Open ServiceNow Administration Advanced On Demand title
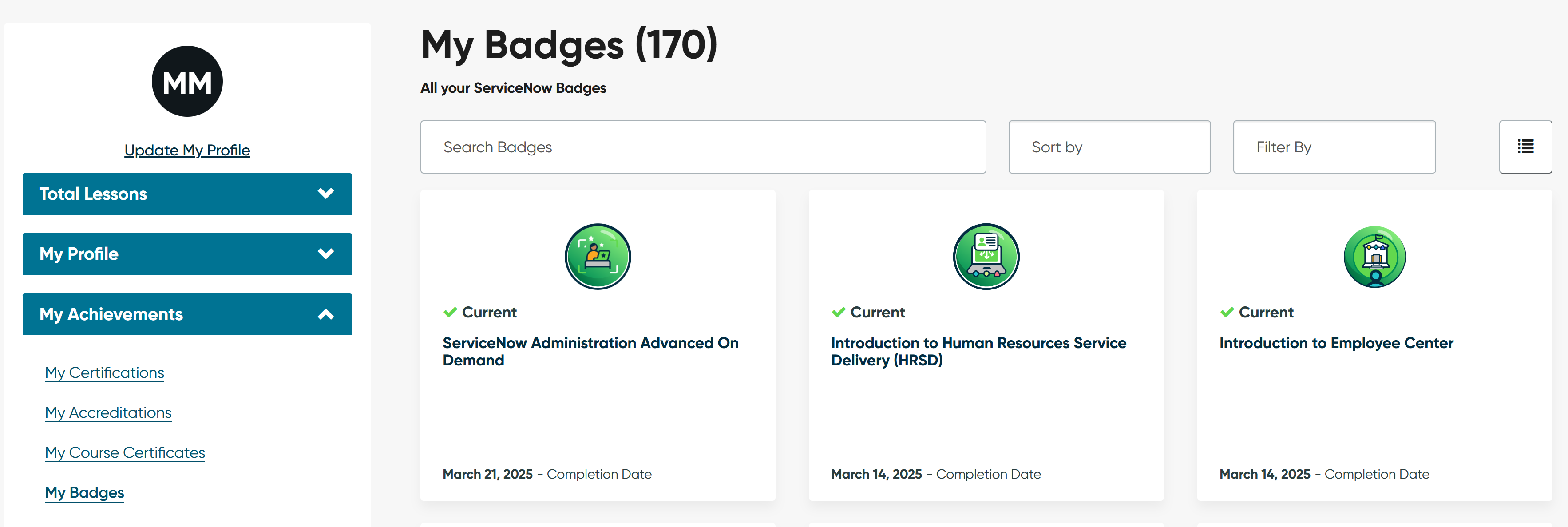1568x527 pixels. coord(589,351)
